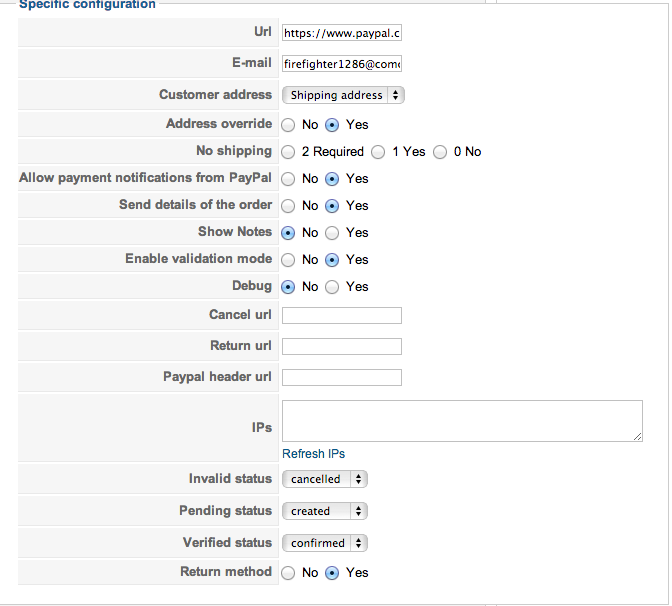Focus the Cancel url field
The width and height of the screenshot is (672, 606).
click(x=341, y=316)
